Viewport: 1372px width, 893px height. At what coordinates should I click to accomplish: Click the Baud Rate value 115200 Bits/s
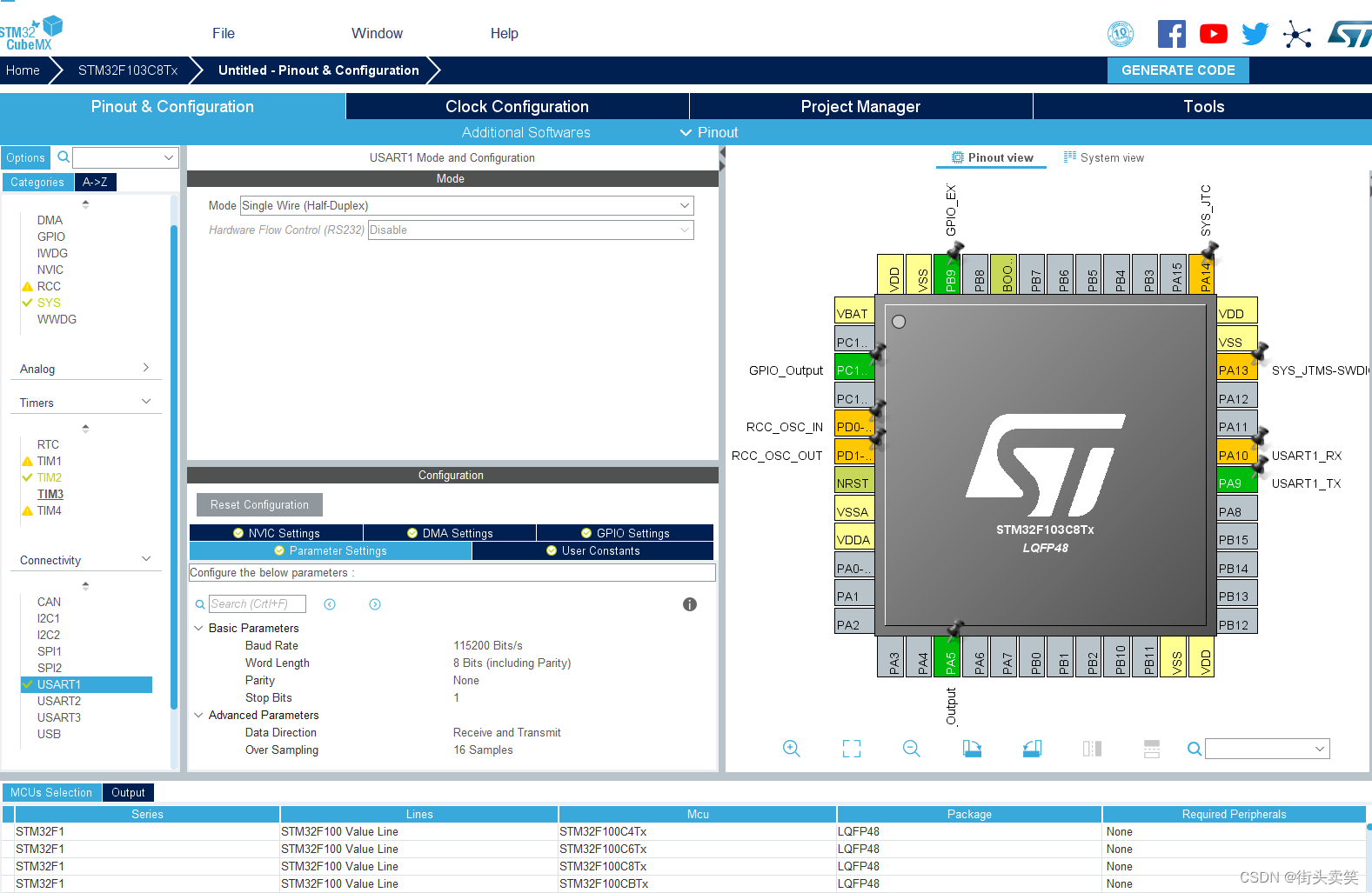tap(488, 645)
